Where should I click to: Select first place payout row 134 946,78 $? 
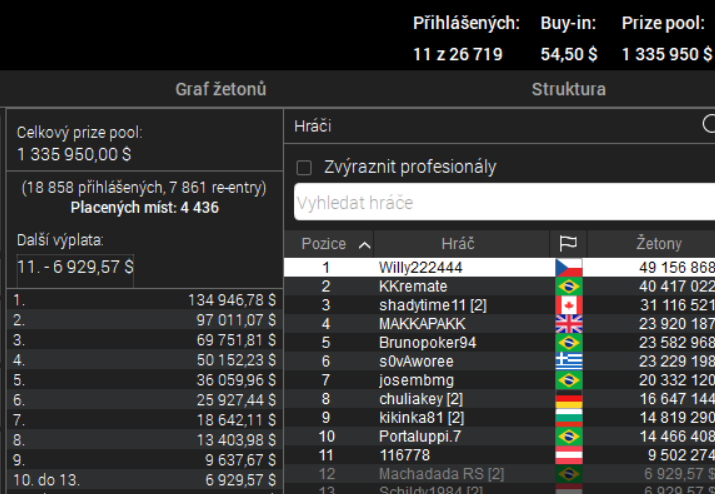pos(145,300)
